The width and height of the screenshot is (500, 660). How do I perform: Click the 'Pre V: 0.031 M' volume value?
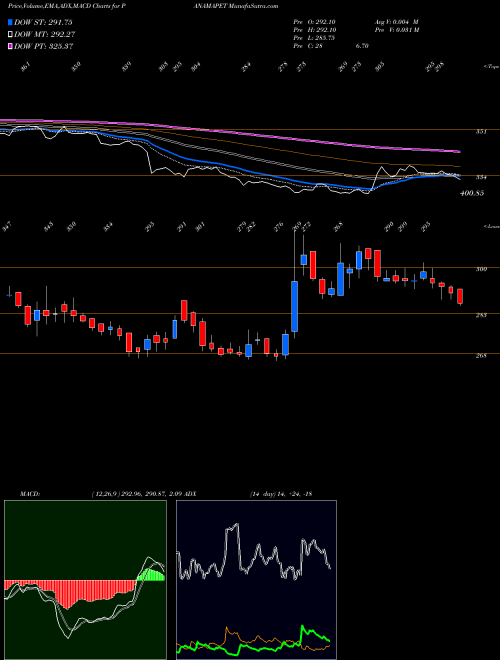pyautogui.click(x=396, y=30)
